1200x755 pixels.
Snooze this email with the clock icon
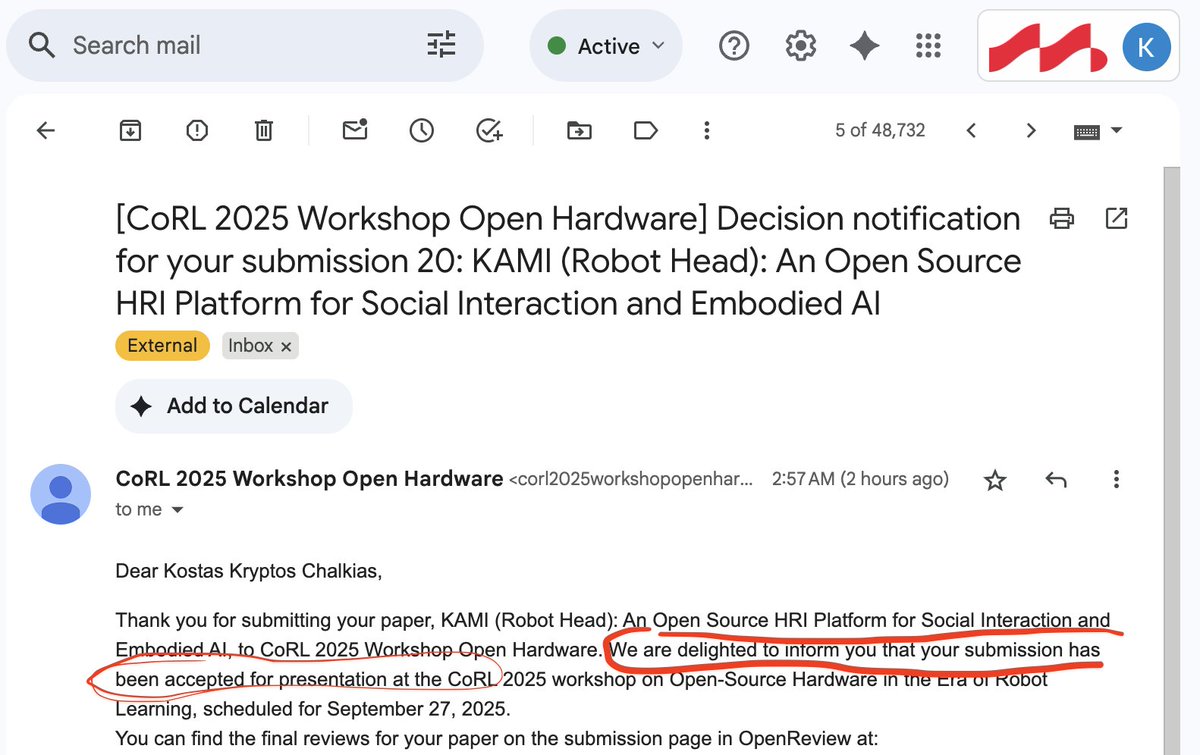(421, 130)
